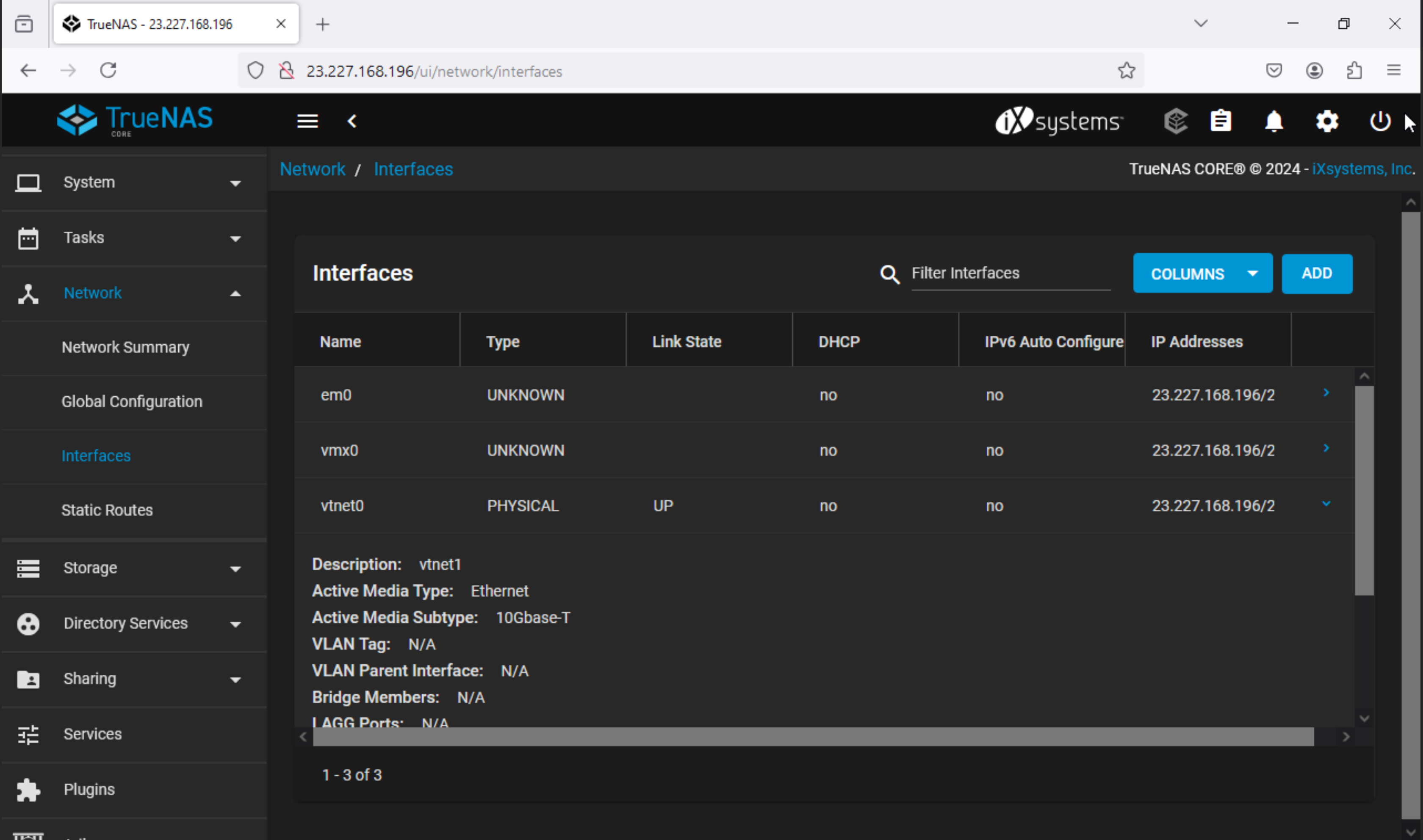This screenshot has width=1423, height=840.
Task: Open the Firefox application menu icon
Action: click(x=1394, y=70)
